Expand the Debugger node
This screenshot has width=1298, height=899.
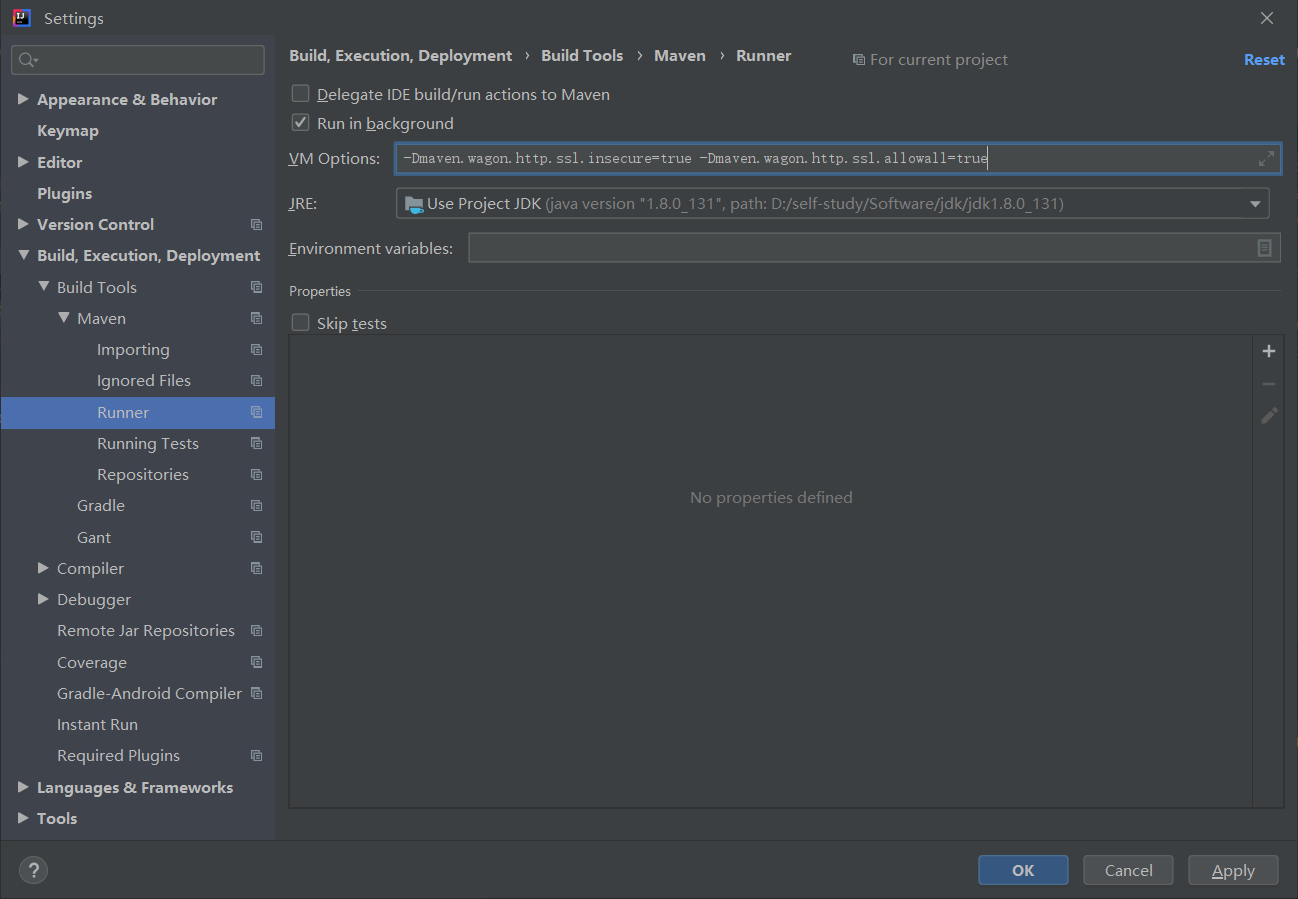coord(43,599)
